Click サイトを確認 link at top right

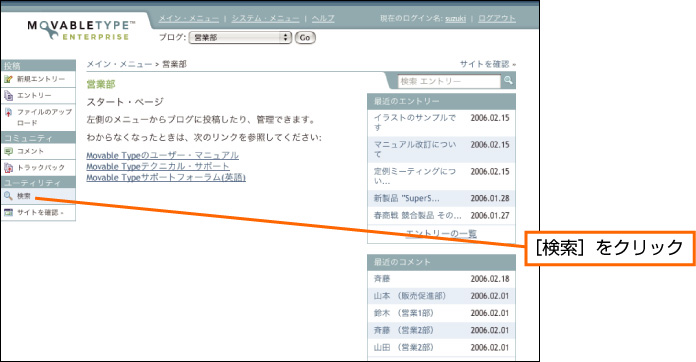pyautogui.click(x=487, y=64)
